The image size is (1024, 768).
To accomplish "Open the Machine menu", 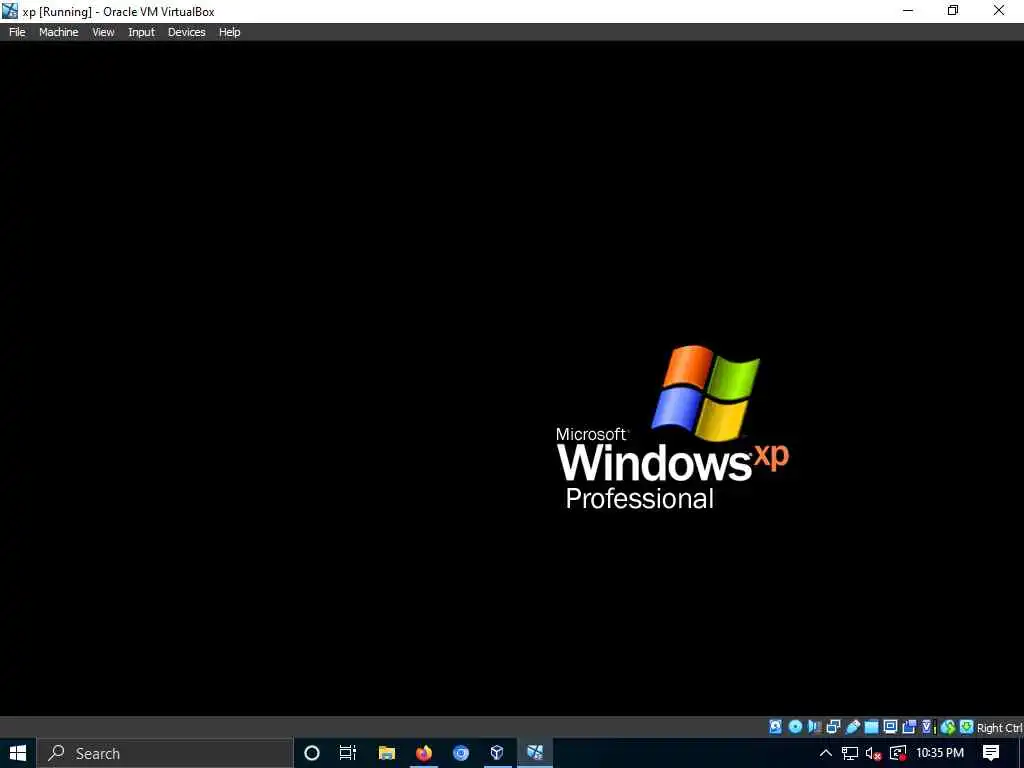I will [58, 32].
